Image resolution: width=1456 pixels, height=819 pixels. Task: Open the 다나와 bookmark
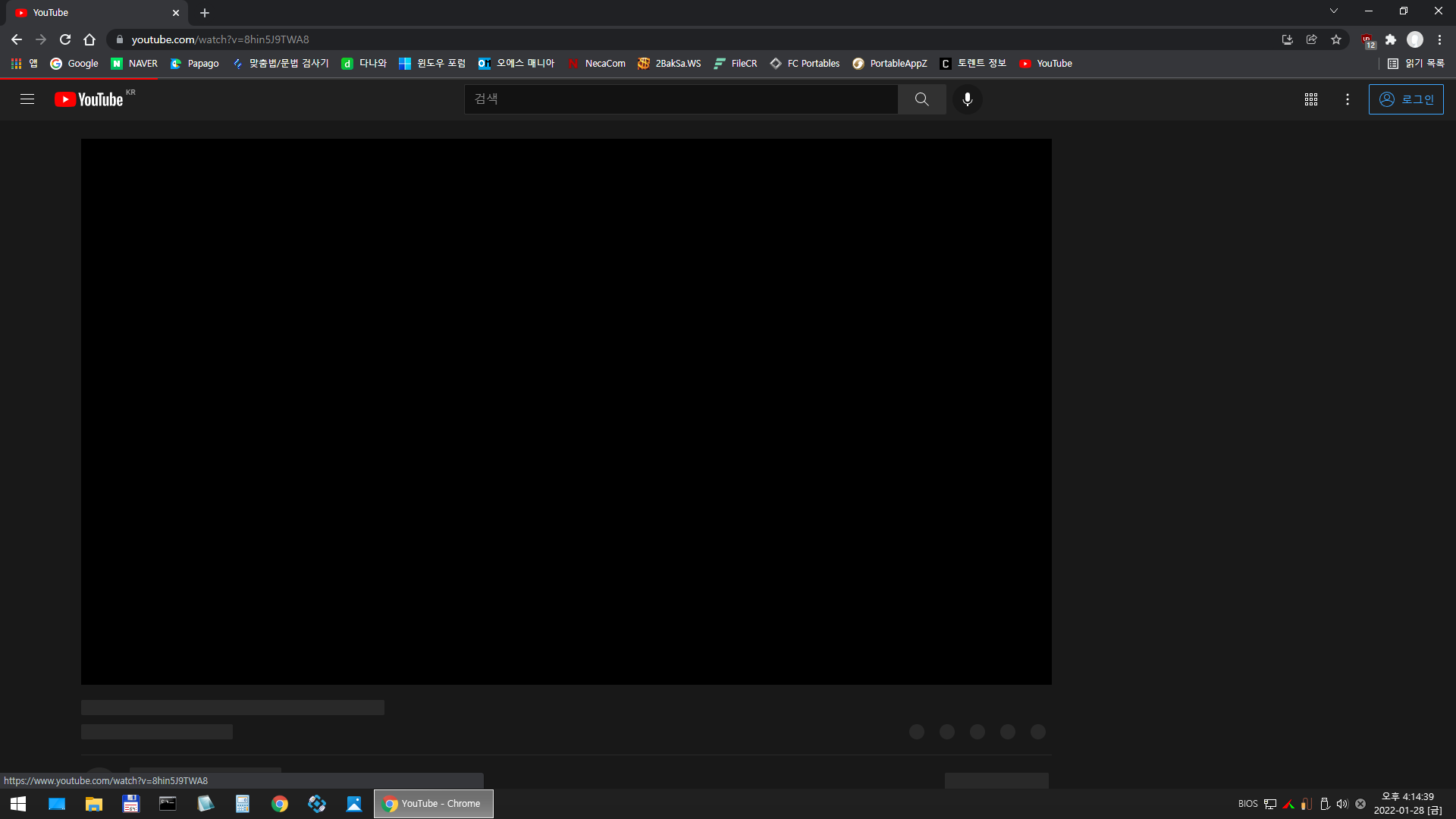[364, 64]
